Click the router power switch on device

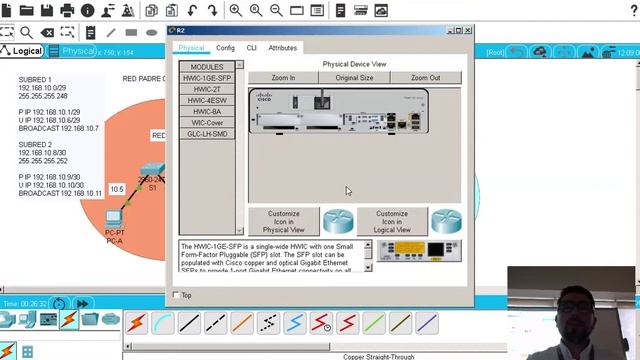point(296,102)
